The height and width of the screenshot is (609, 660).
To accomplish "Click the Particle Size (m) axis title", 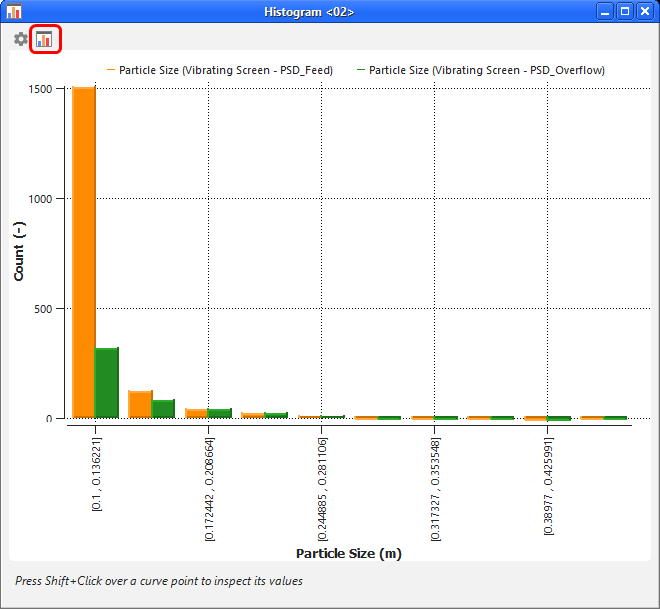I will point(348,553).
